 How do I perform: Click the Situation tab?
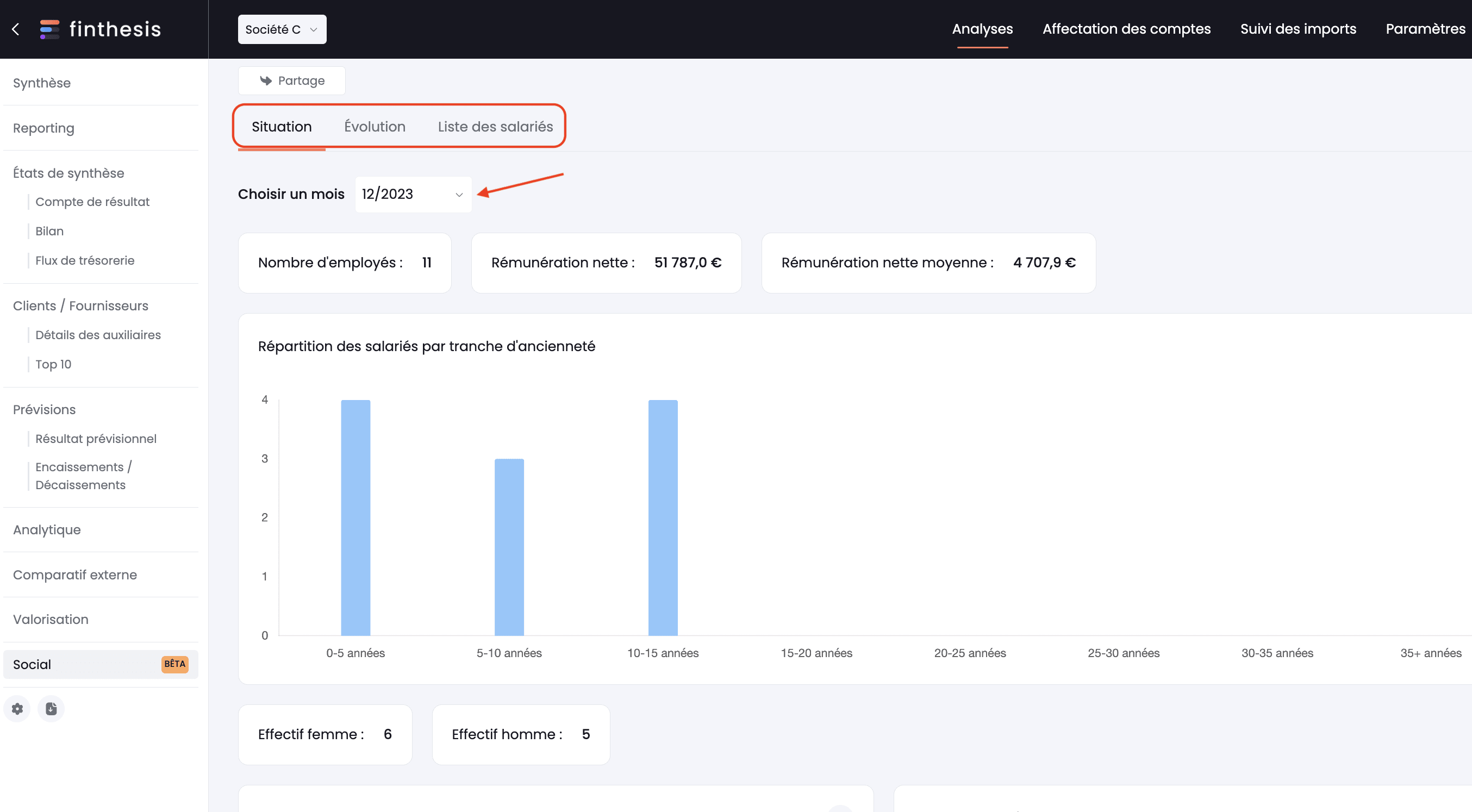[281, 126]
